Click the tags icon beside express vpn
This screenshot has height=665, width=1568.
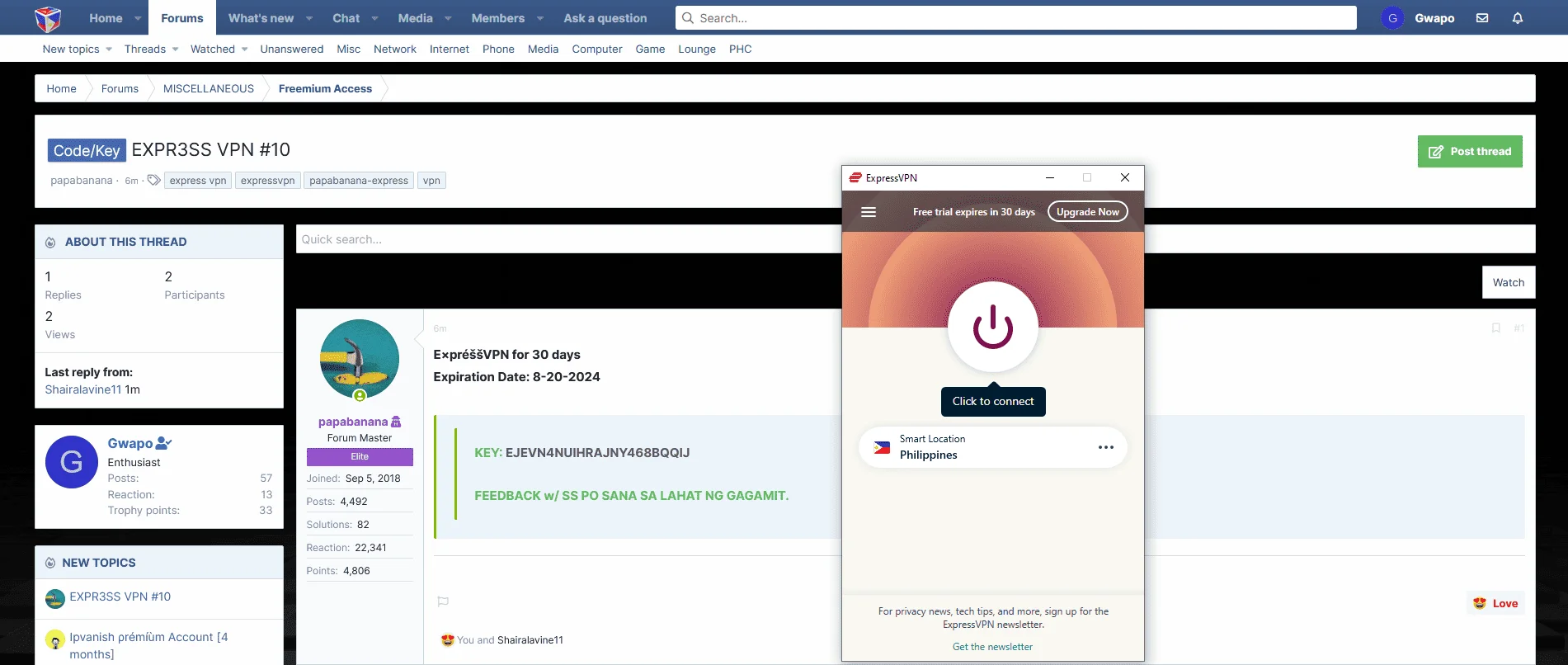[x=153, y=180]
